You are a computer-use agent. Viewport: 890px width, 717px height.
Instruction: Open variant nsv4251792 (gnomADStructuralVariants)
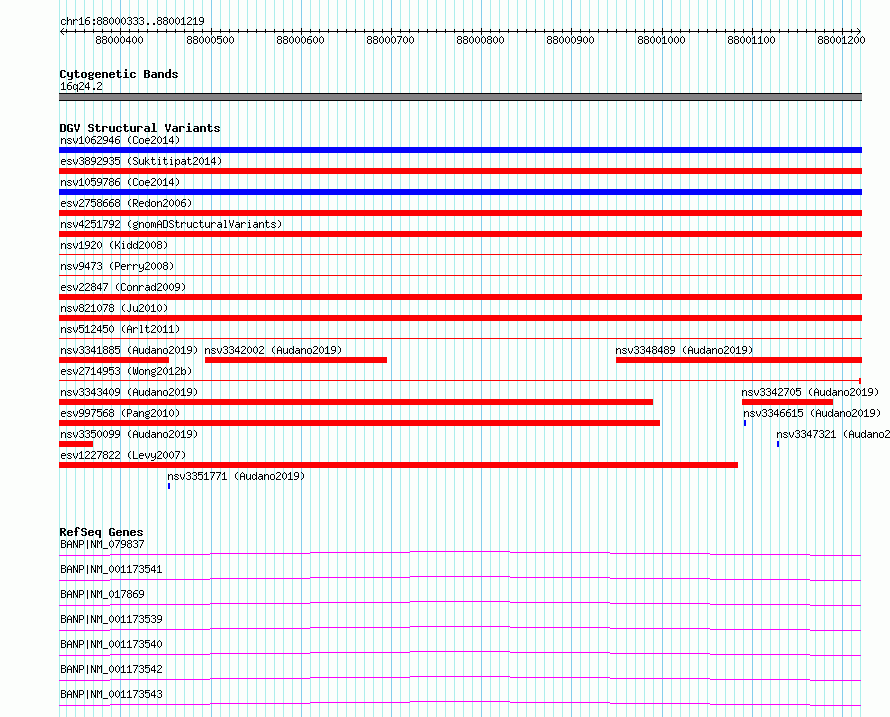(x=171, y=224)
